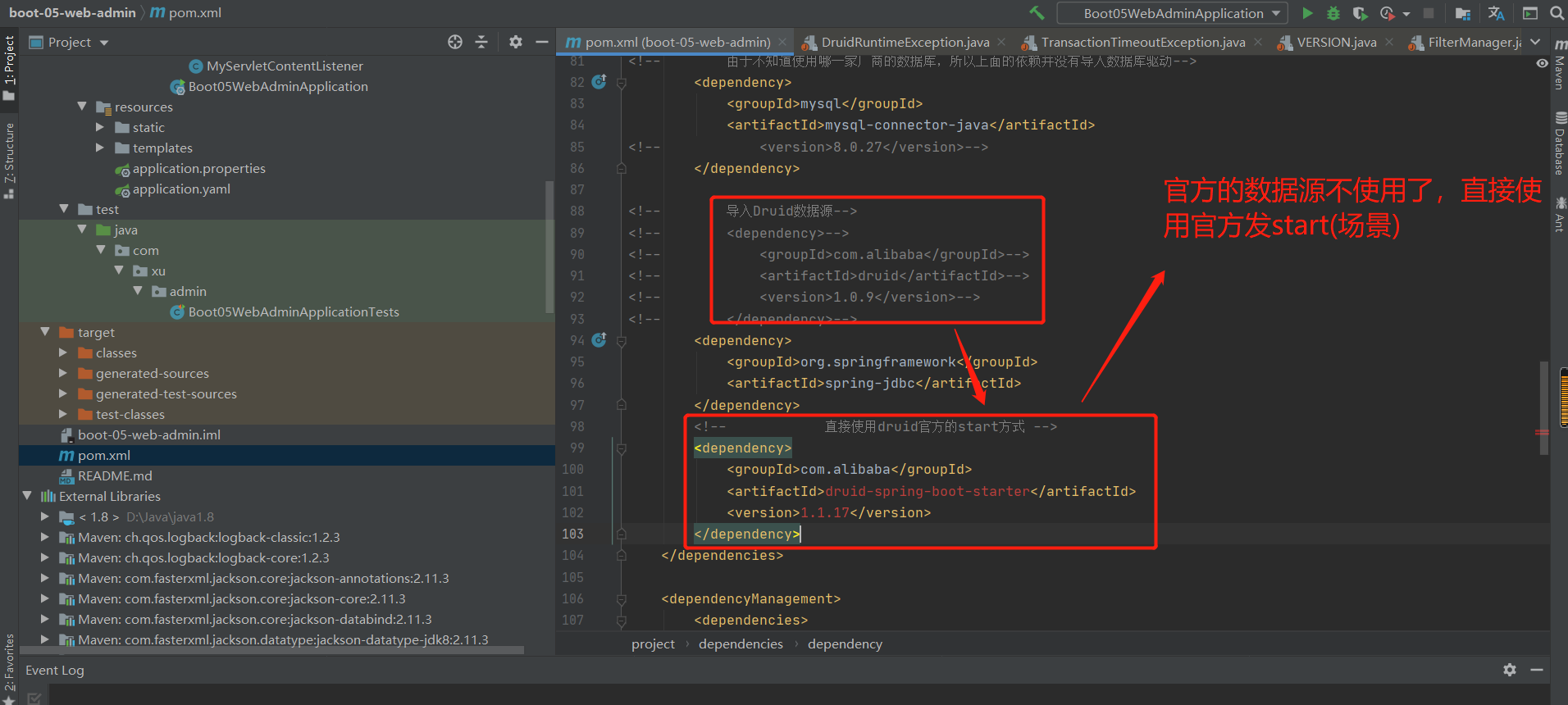Click the locate opened file crosshair icon
Screen dimensions: 1568x705
455,42
